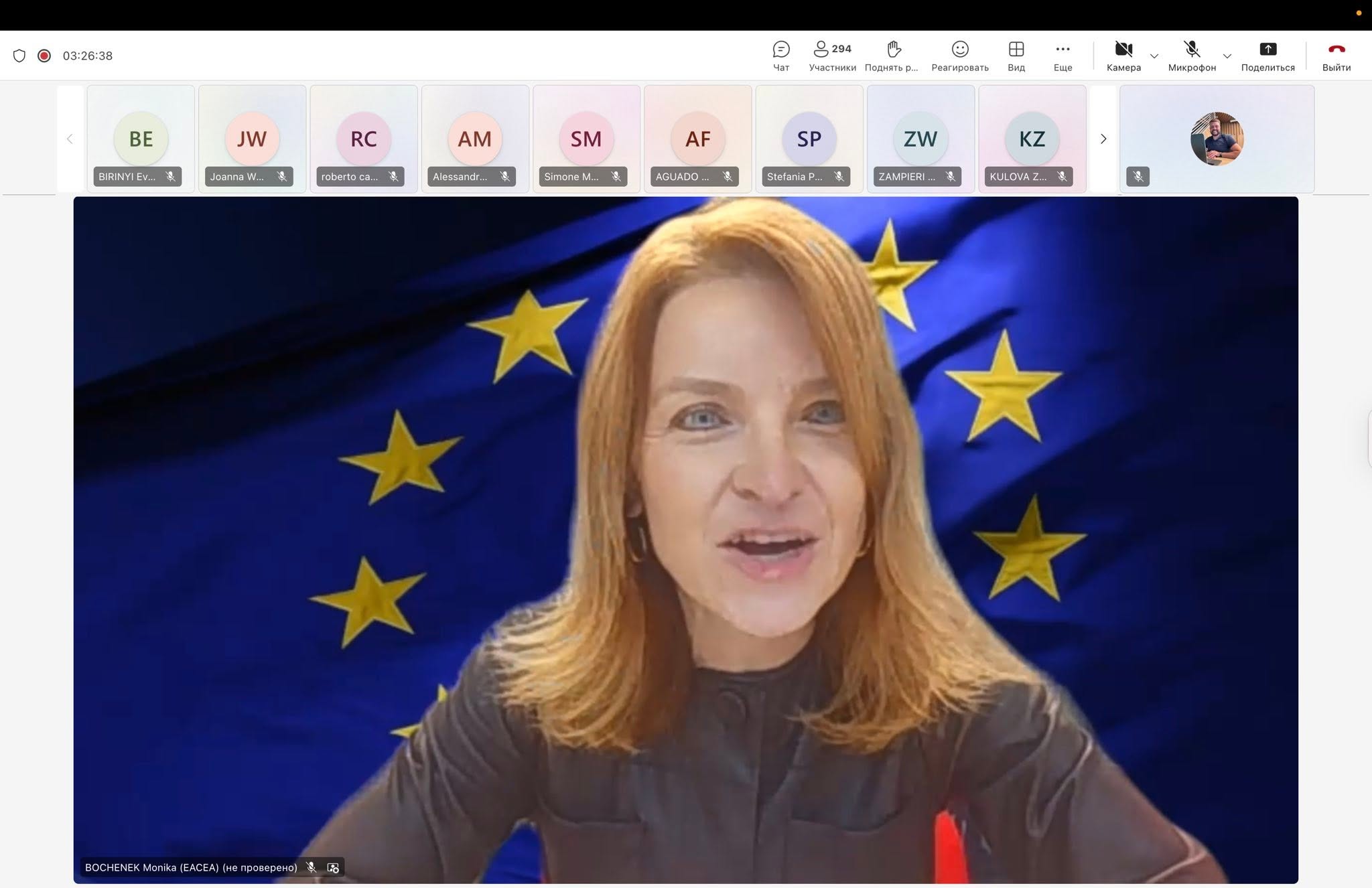Go to next participants with right arrow
1372x888 pixels.
coord(1103,139)
